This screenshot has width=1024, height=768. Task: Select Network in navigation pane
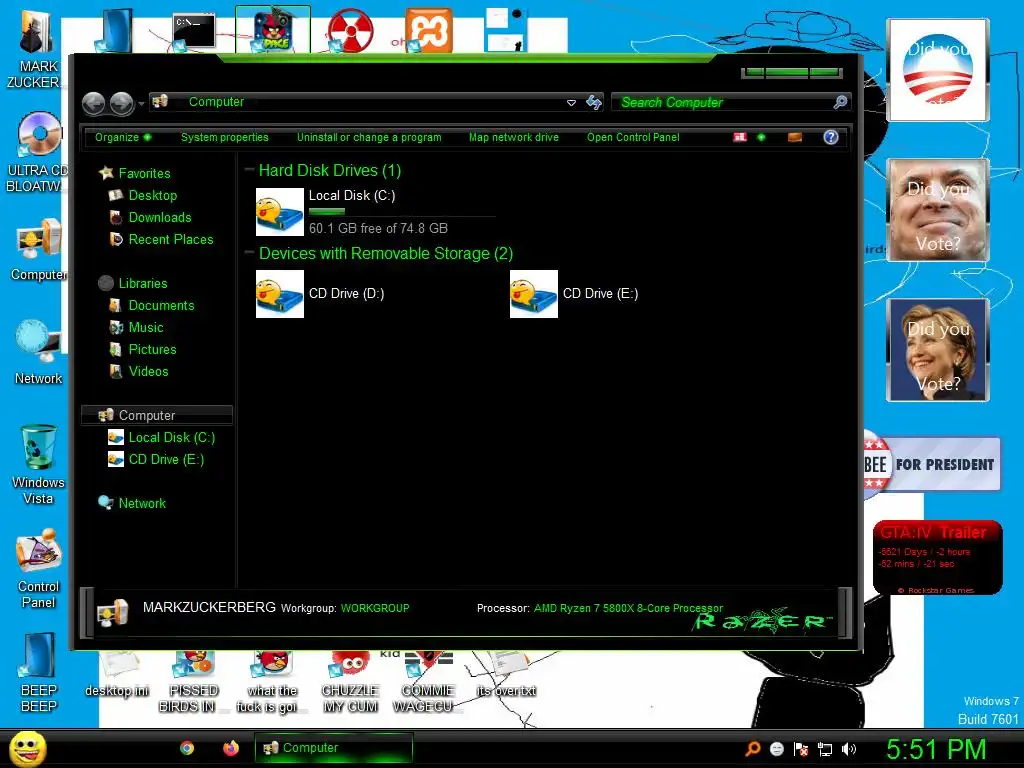coord(142,504)
